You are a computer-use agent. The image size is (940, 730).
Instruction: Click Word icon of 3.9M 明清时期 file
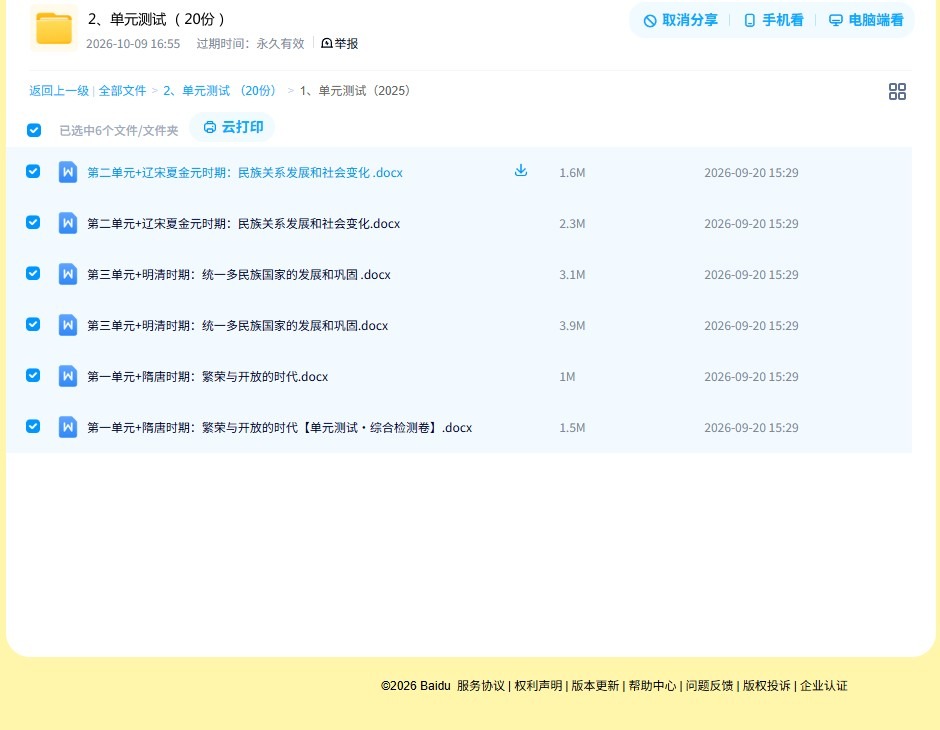pos(68,325)
